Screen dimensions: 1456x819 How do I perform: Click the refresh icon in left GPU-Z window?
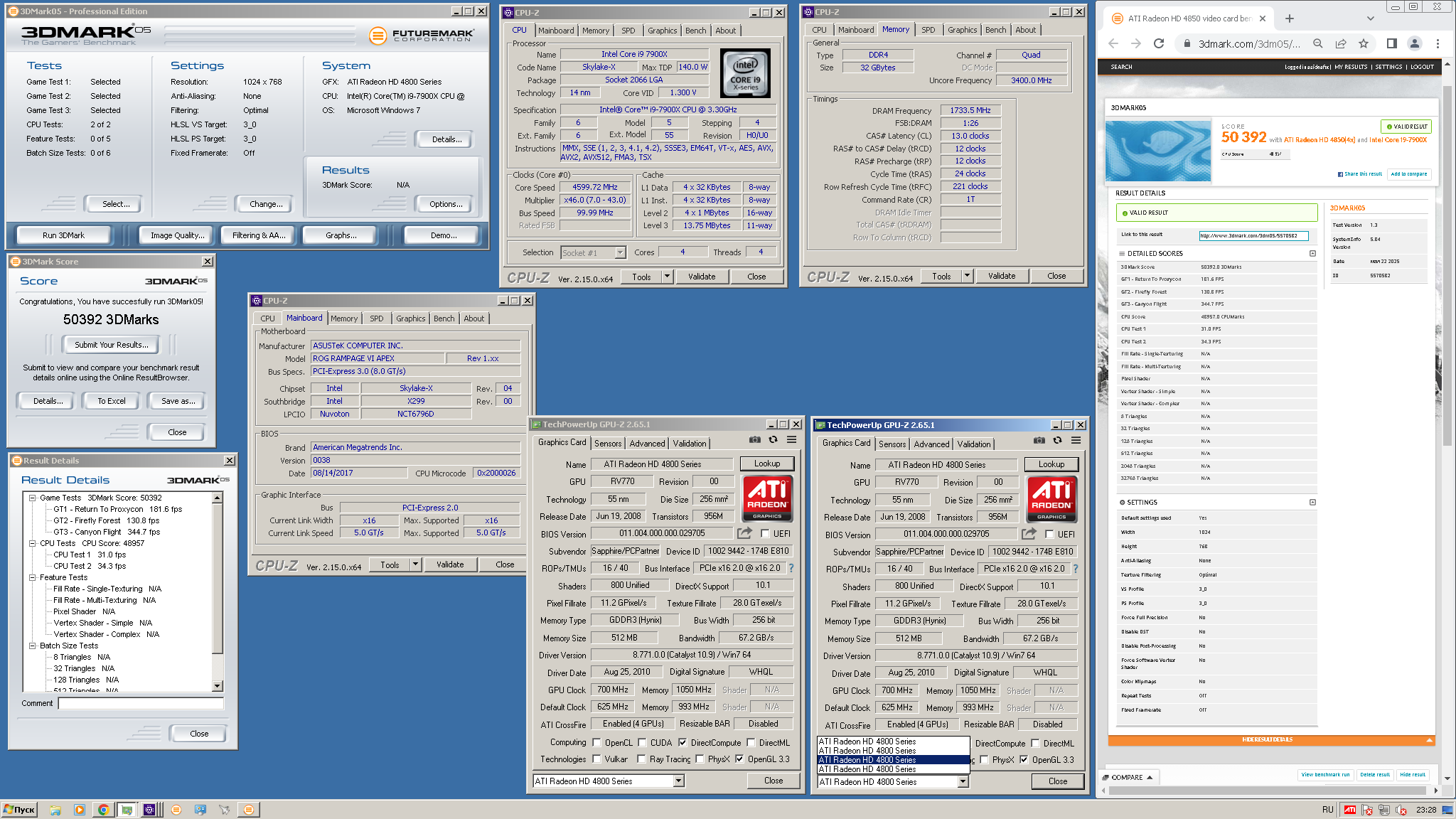click(773, 440)
